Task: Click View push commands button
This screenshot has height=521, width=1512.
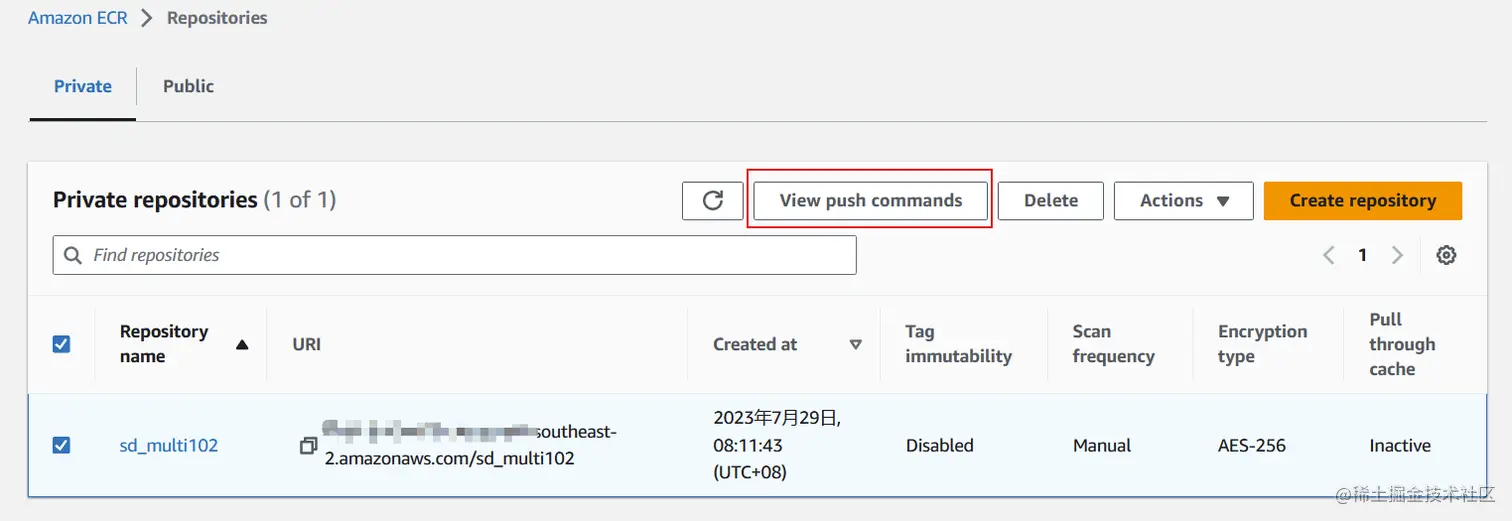Action: [x=871, y=200]
